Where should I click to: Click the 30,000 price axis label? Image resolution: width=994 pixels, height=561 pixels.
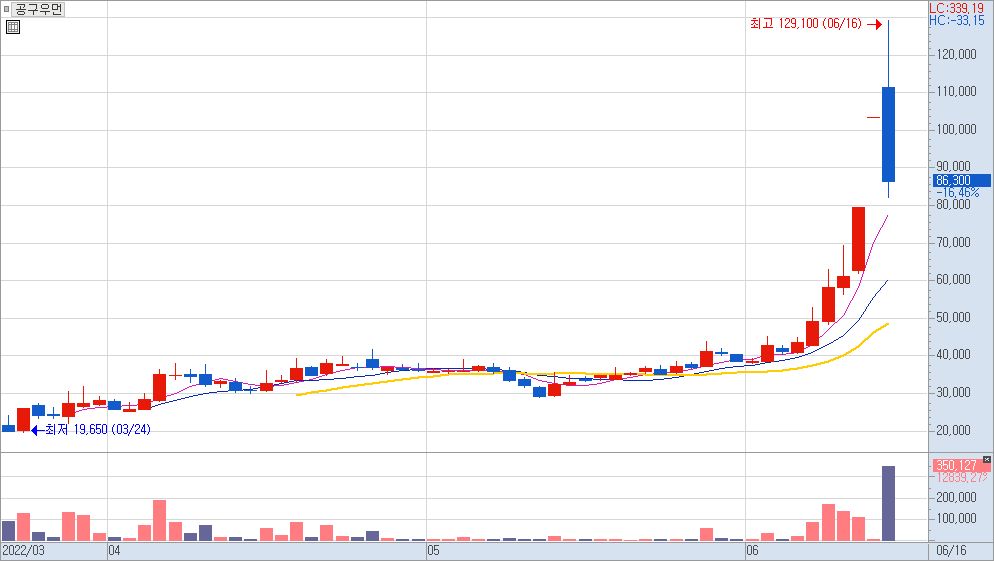click(953, 392)
